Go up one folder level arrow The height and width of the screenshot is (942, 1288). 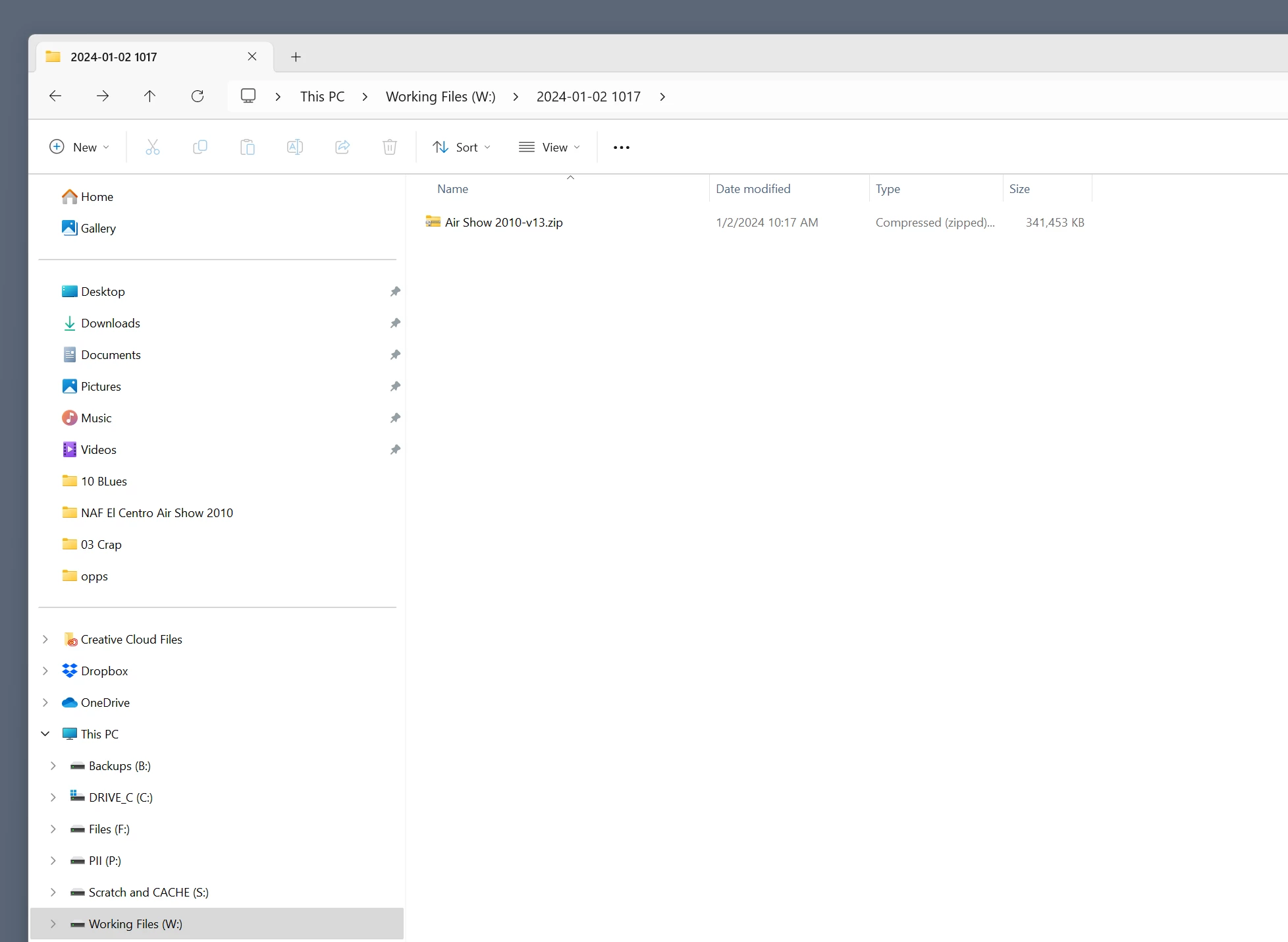150,96
